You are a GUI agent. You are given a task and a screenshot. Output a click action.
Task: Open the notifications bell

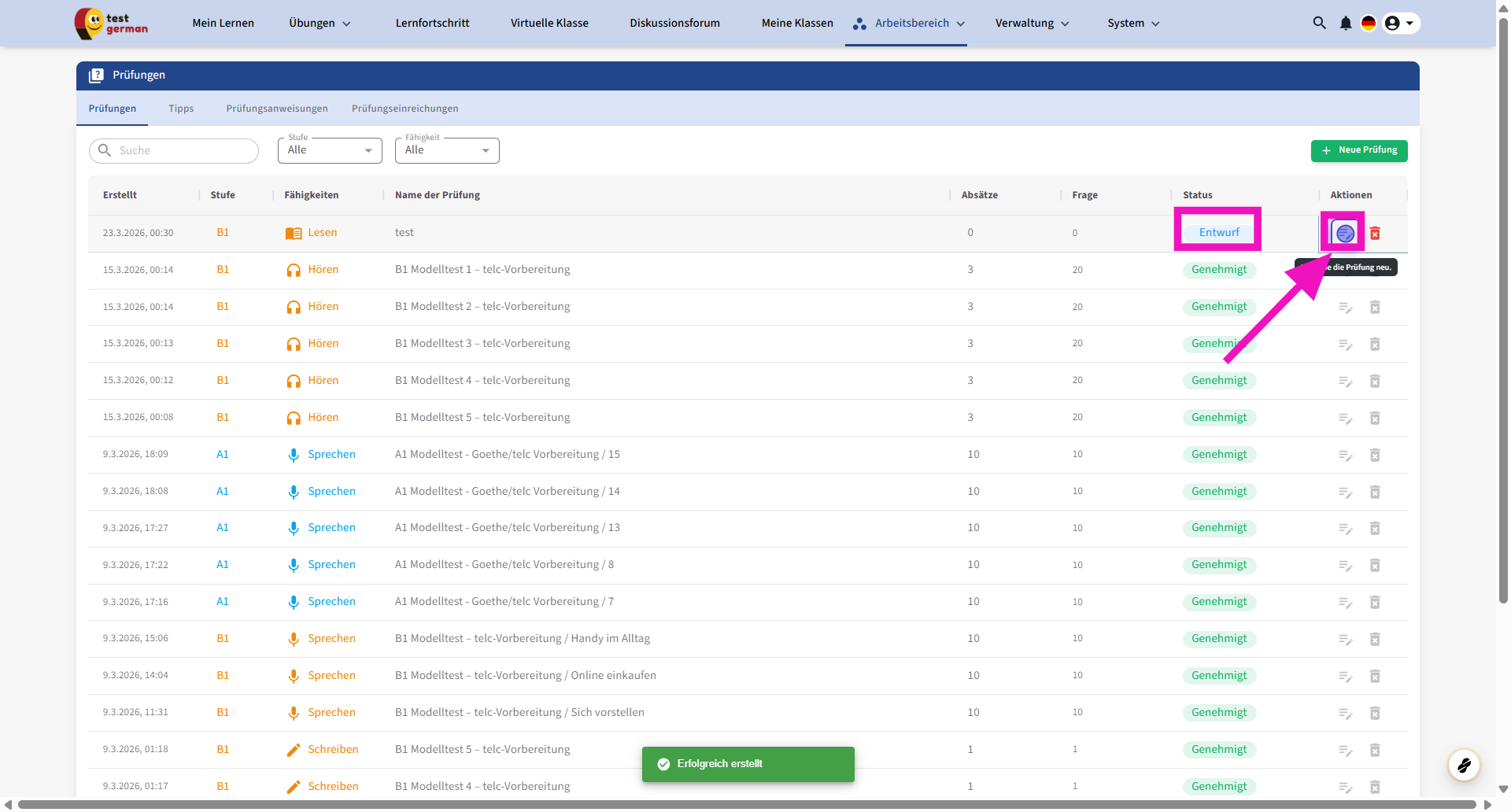(x=1346, y=24)
